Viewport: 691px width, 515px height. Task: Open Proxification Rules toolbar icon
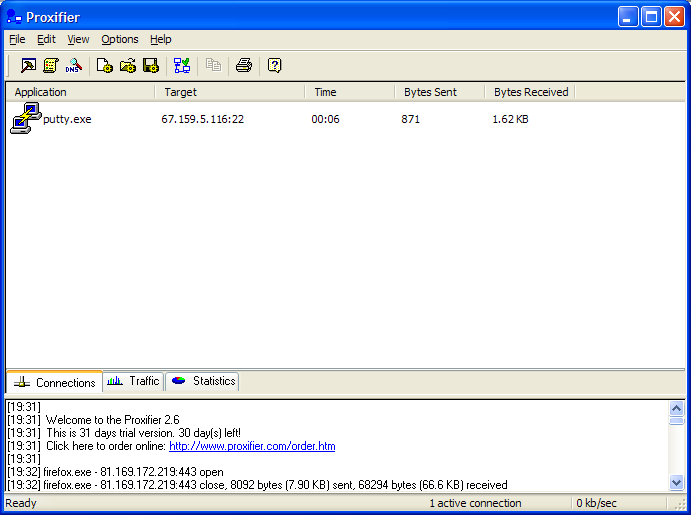point(51,66)
